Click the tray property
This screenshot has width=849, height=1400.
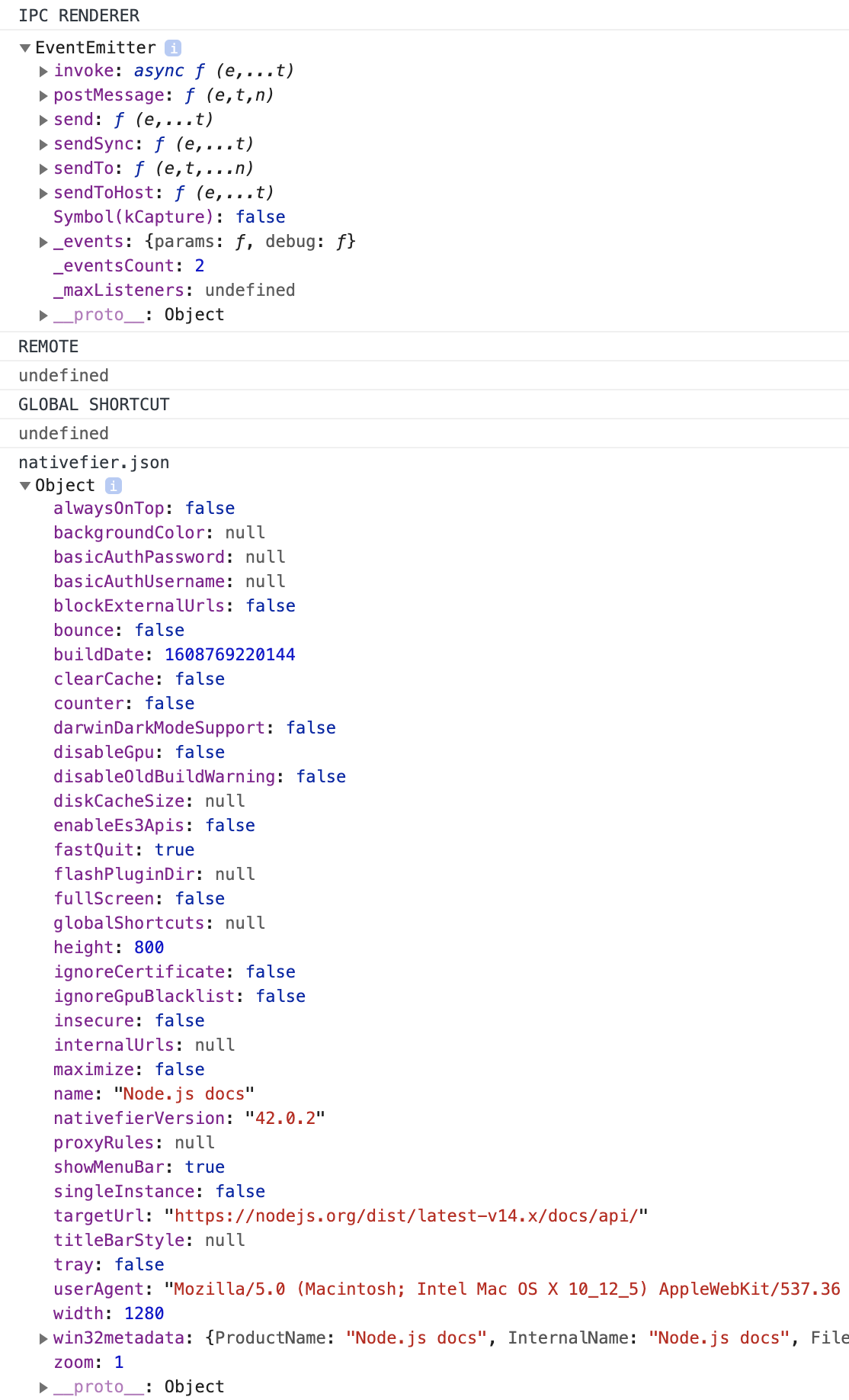[x=73, y=1264]
